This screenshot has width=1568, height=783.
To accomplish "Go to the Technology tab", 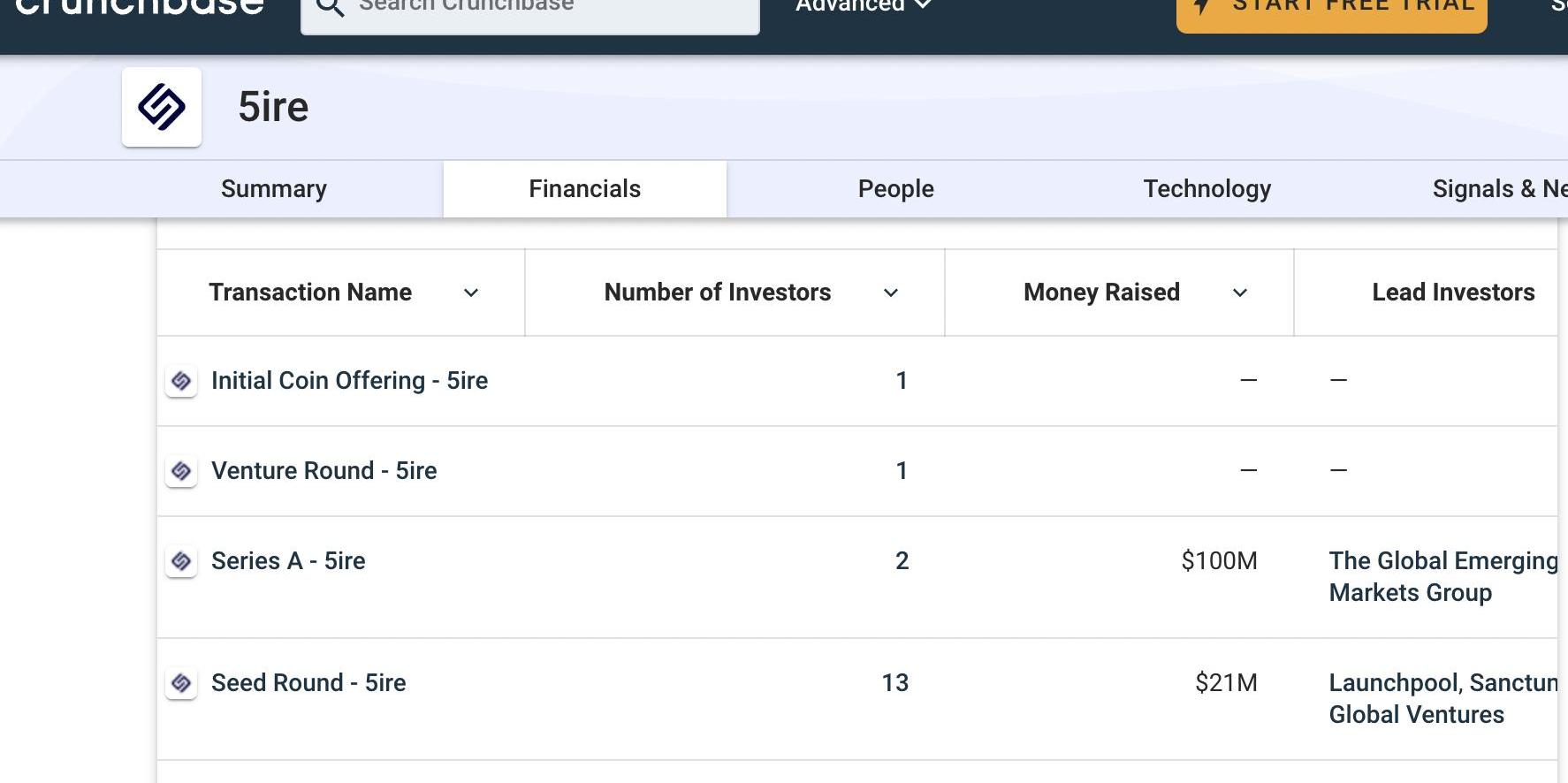I will pyautogui.click(x=1207, y=188).
